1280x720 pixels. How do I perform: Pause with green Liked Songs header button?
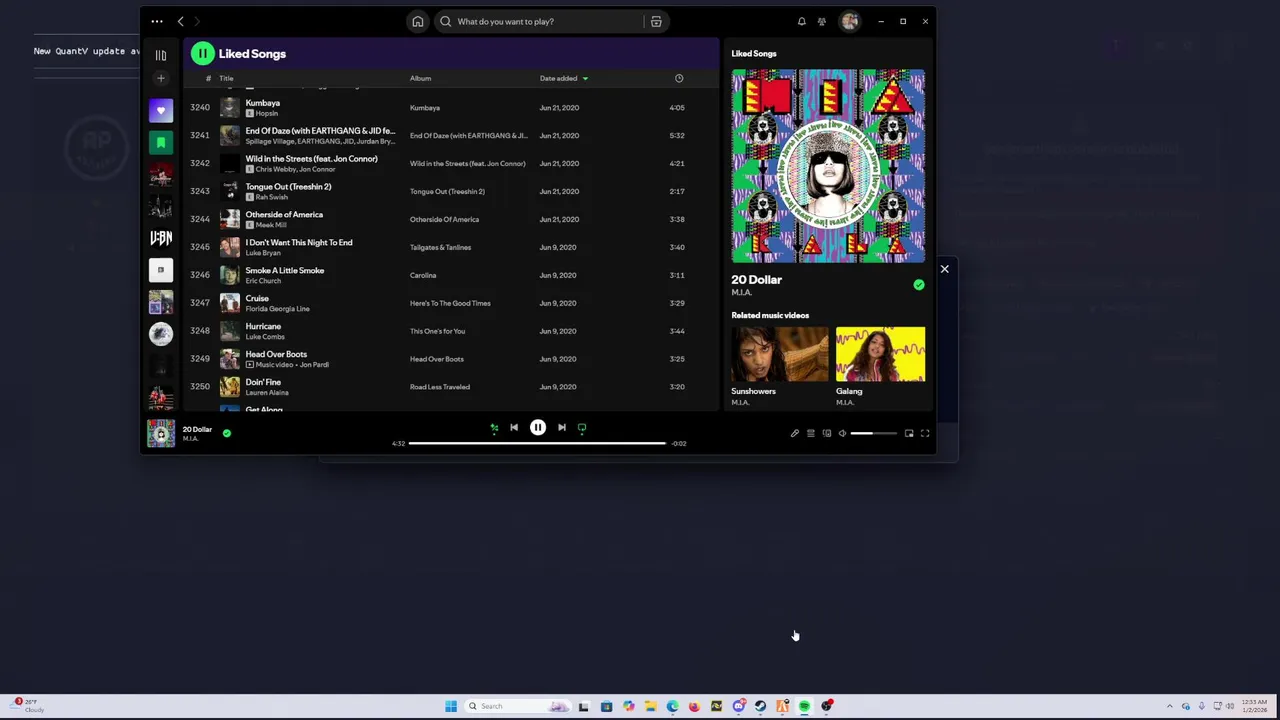(x=203, y=54)
